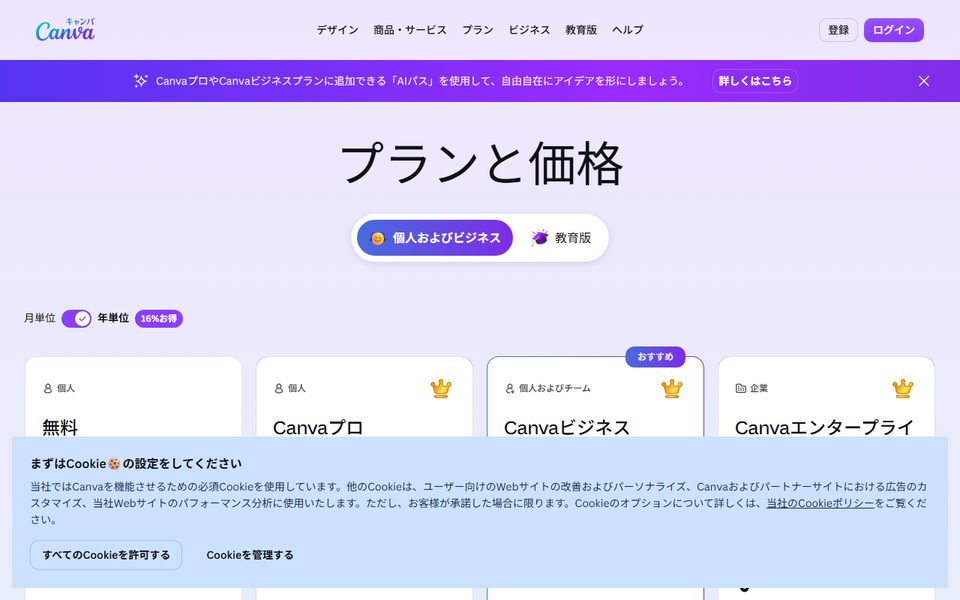Open the デザイン menu

[337, 29]
